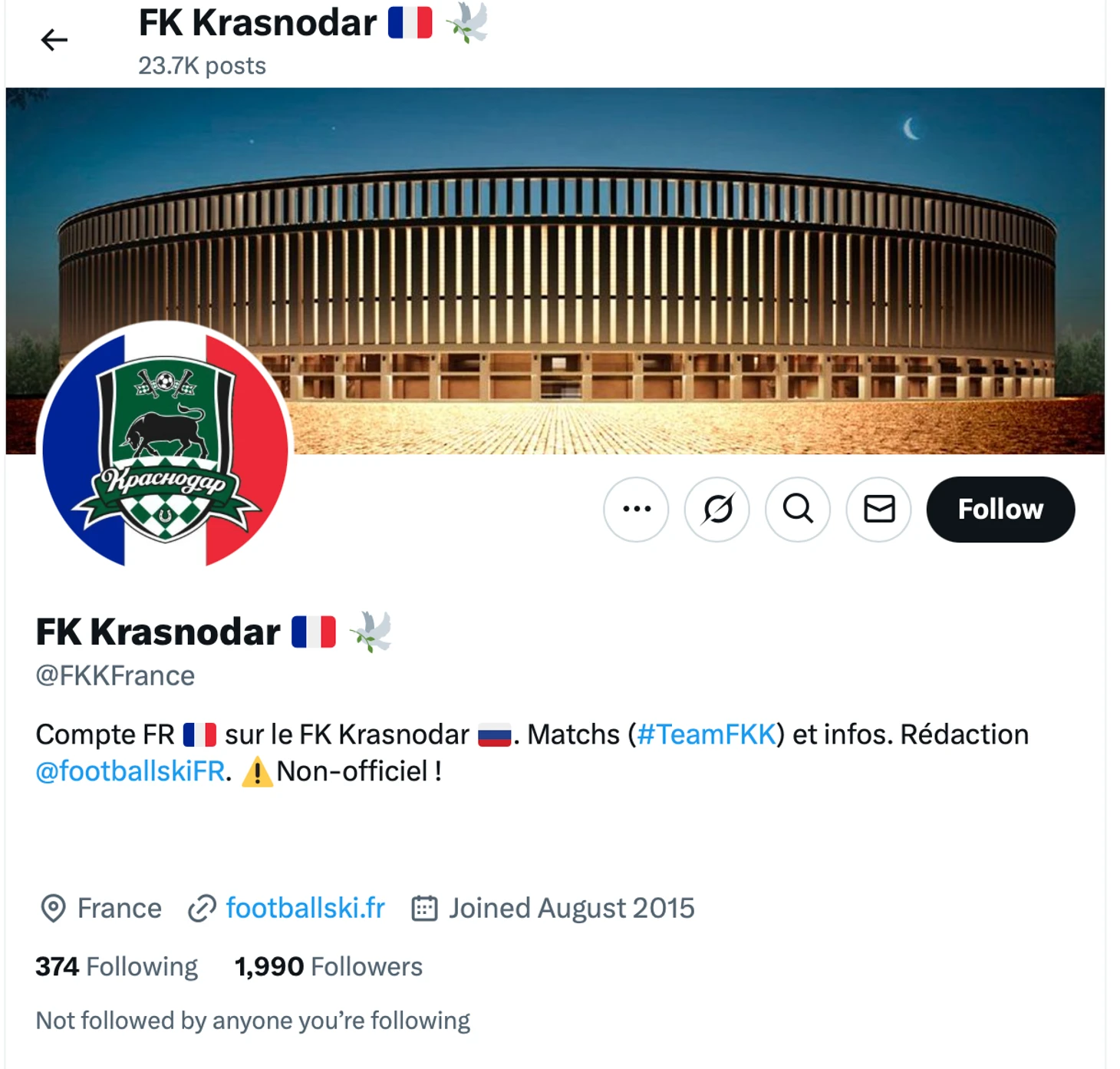Open the footballski.fr website link
The width and height of the screenshot is (1120, 1069).
(x=305, y=908)
